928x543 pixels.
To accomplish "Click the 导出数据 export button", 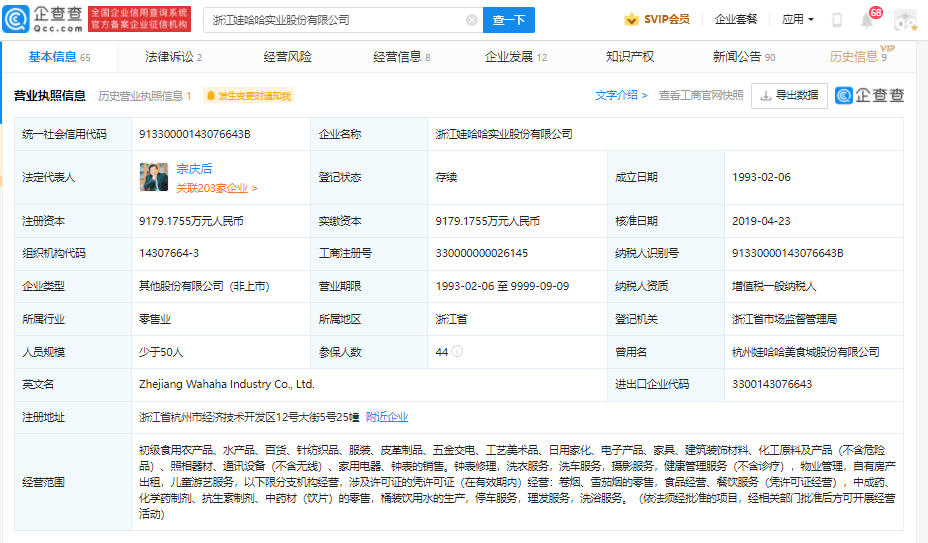I will click(x=789, y=95).
